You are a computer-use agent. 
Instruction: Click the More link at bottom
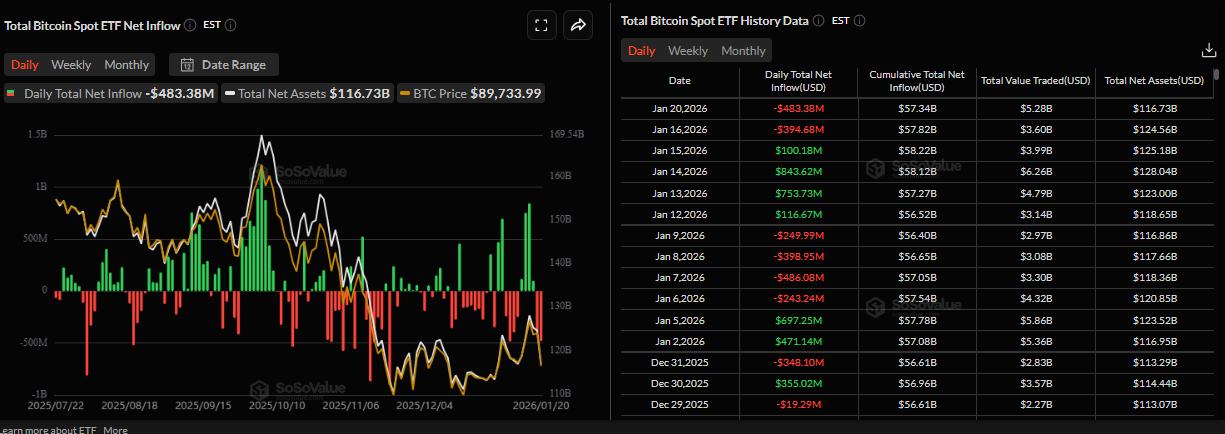115,429
